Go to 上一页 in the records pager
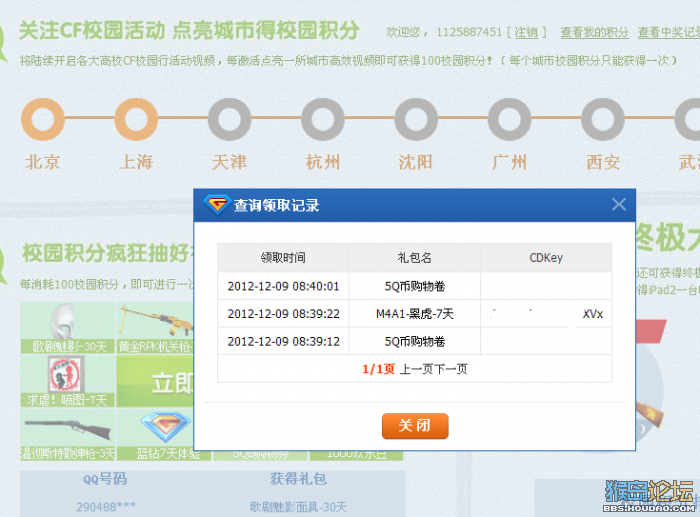 [x=416, y=369]
